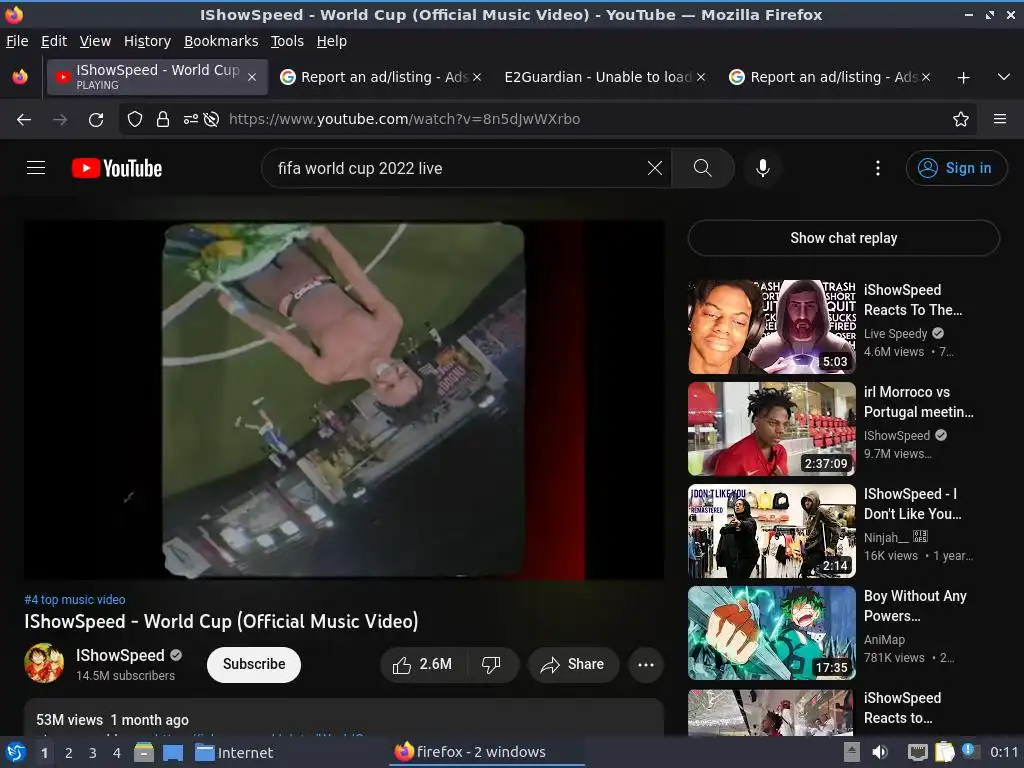The height and width of the screenshot is (768, 1024).
Task: Click the 0:11 taskbar clock
Action: pyautogui.click(x=1004, y=752)
